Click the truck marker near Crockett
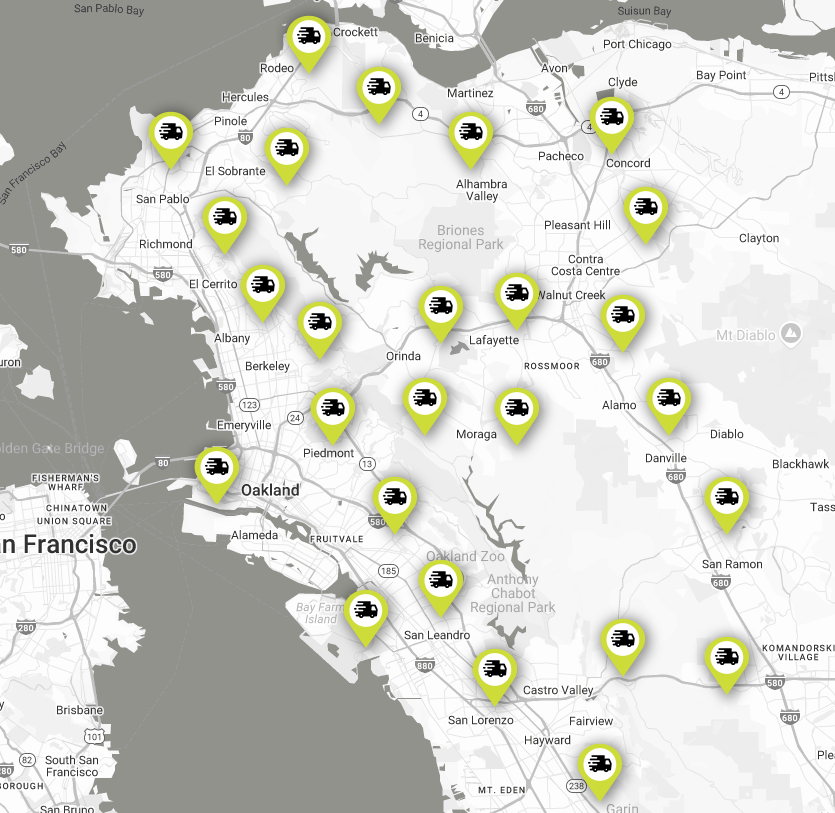This screenshot has width=835, height=813. (307, 39)
